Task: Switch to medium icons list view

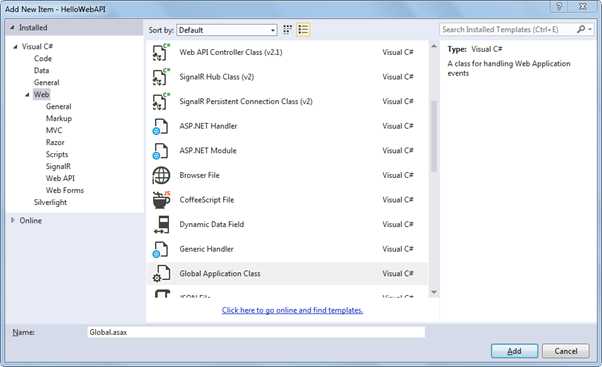Action: (x=303, y=30)
